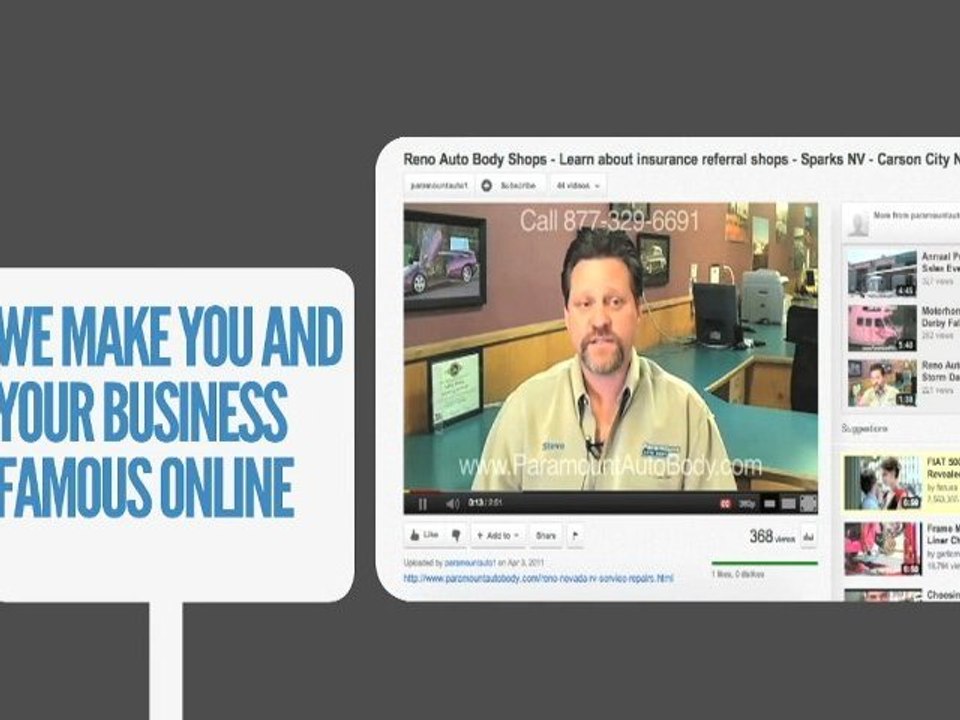Mute the video using the speaker icon
The image size is (960, 720).
452,504
